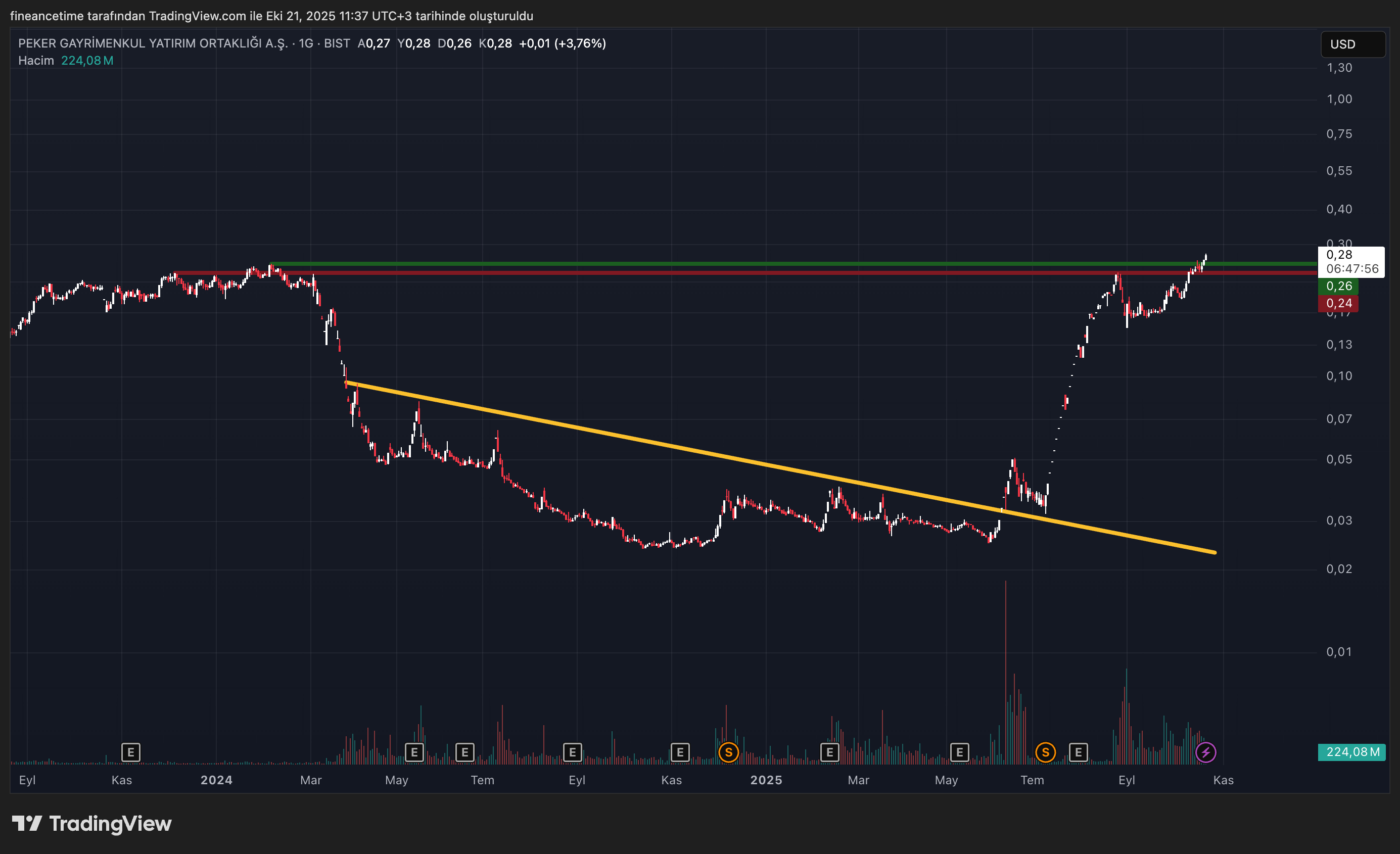The height and width of the screenshot is (854, 1400).
Task: Click the purple lightning bolt event icon
Action: (x=1206, y=752)
